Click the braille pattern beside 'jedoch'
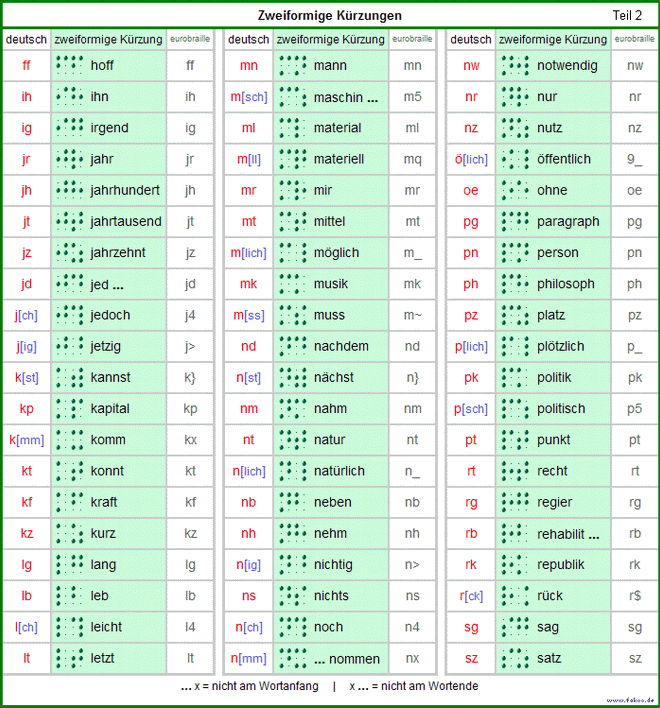The height and width of the screenshot is (708, 660). coord(70,315)
